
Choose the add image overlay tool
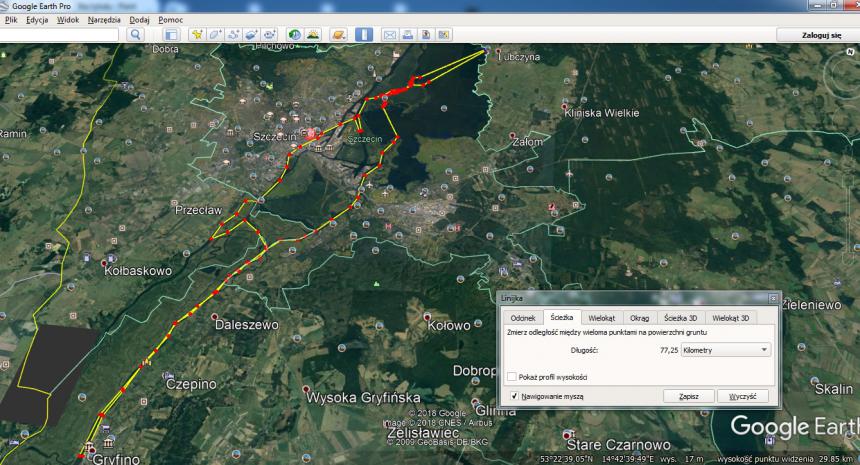(251, 35)
